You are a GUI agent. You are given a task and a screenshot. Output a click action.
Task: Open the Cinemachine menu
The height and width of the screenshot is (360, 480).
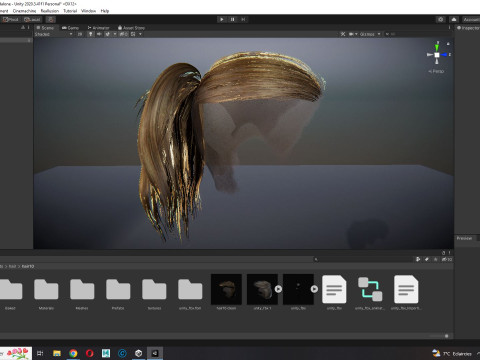tap(24, 11)
